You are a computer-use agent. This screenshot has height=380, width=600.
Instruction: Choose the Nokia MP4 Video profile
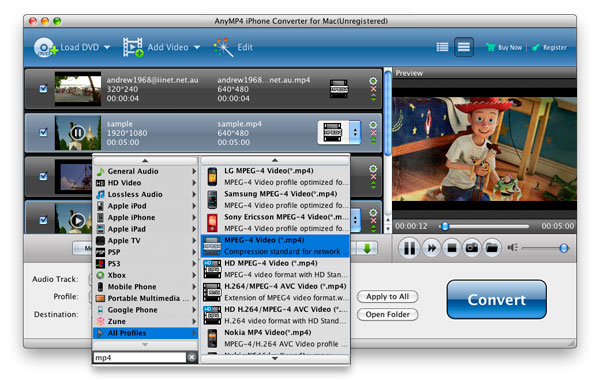[x=275, y=338]
